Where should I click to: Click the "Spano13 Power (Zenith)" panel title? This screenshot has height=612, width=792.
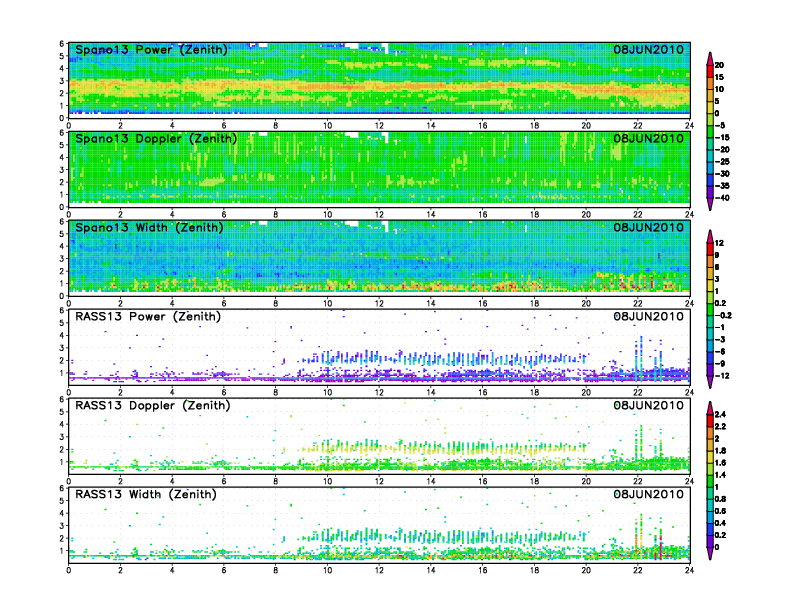(152, 50)
